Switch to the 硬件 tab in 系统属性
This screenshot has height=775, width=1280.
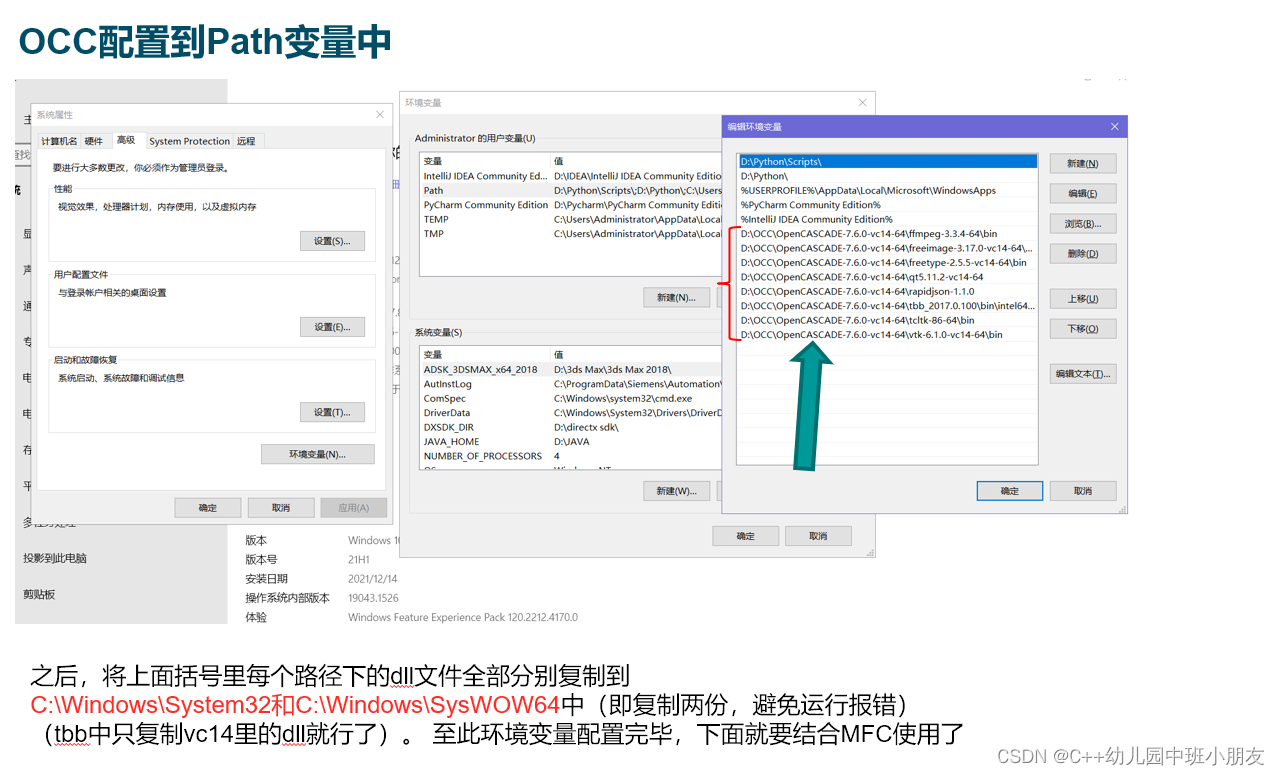click(x=94, y=140)
